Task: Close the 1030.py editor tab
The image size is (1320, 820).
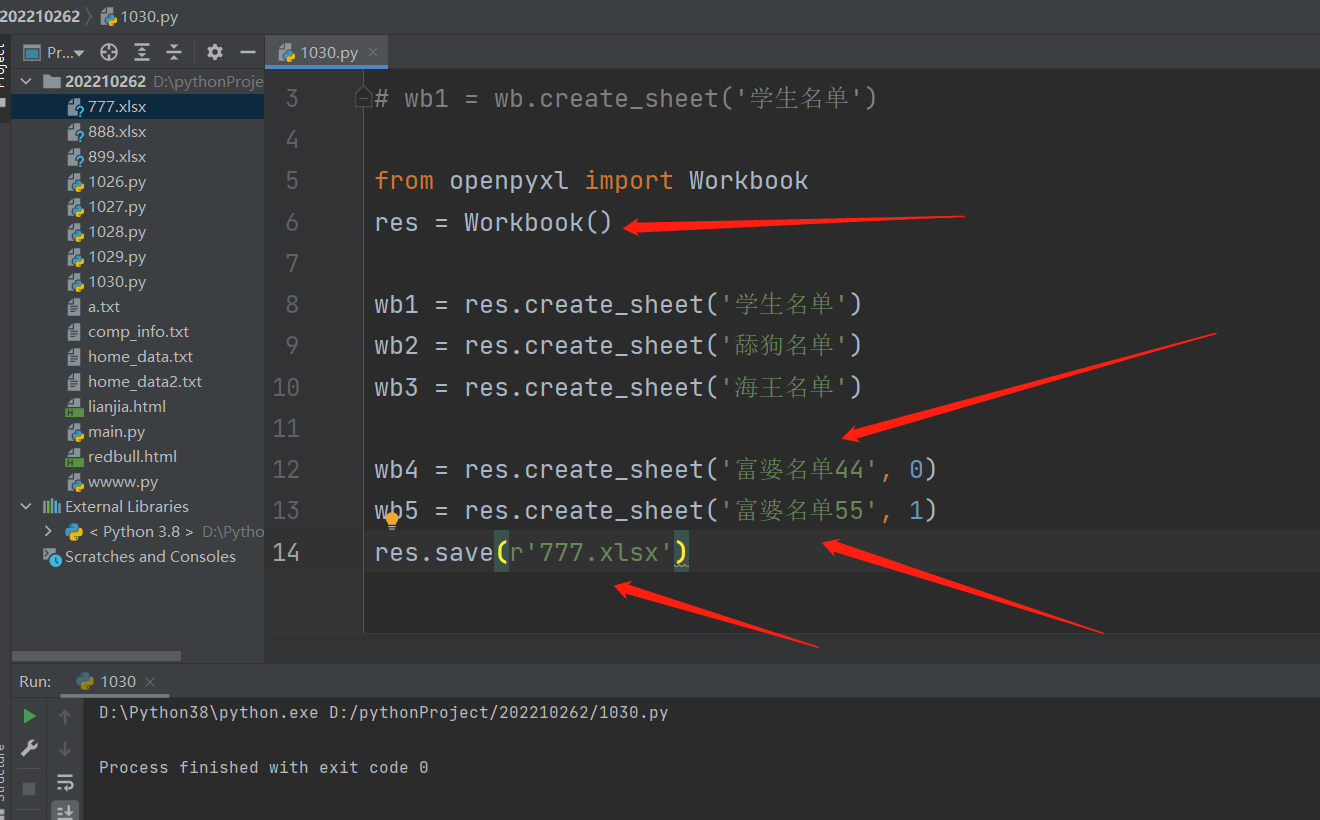Action: tap(373, 52)
